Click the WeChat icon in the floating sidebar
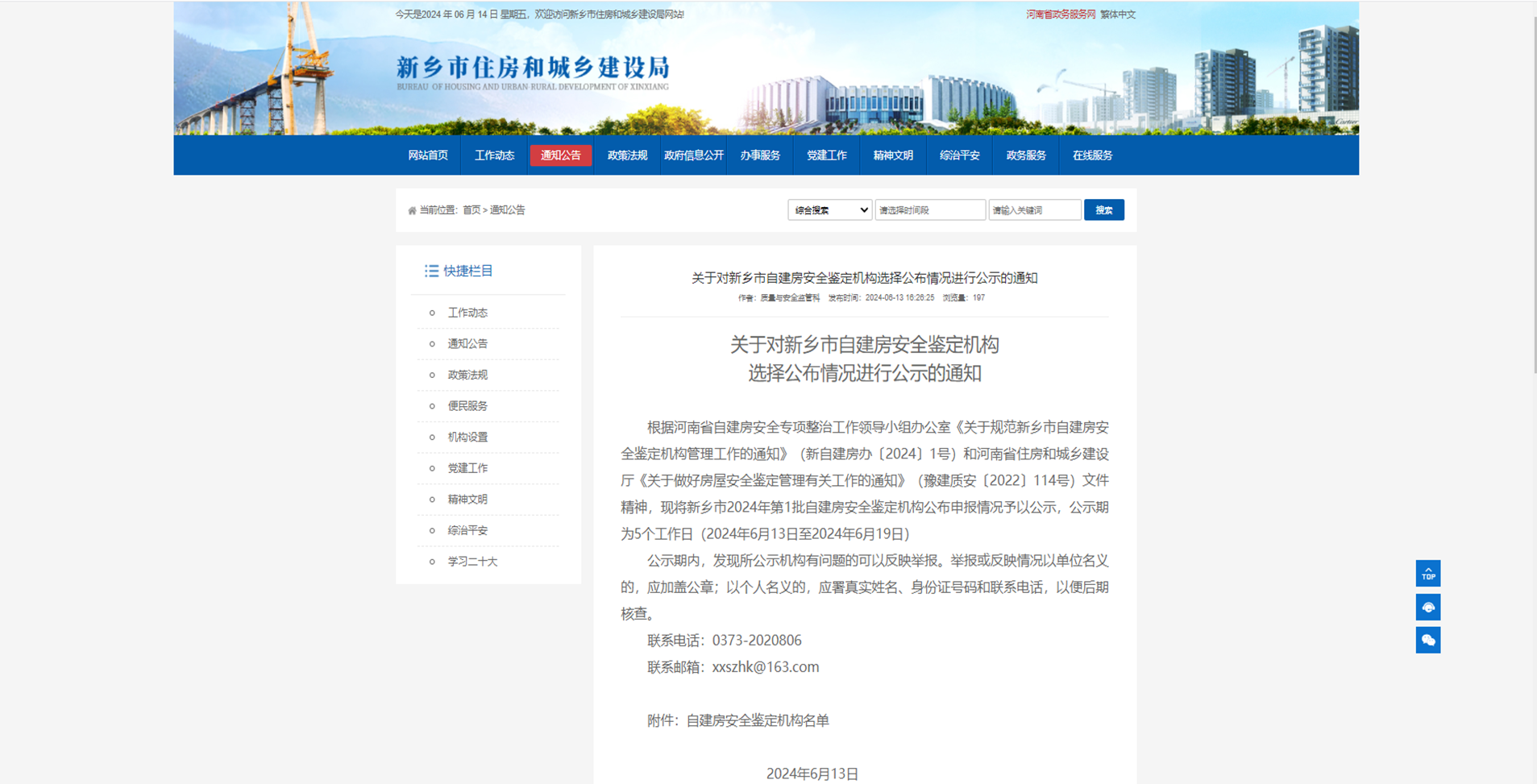Image resolution: width=1537 pixels, height=784 pixels. pos(1427,640)
